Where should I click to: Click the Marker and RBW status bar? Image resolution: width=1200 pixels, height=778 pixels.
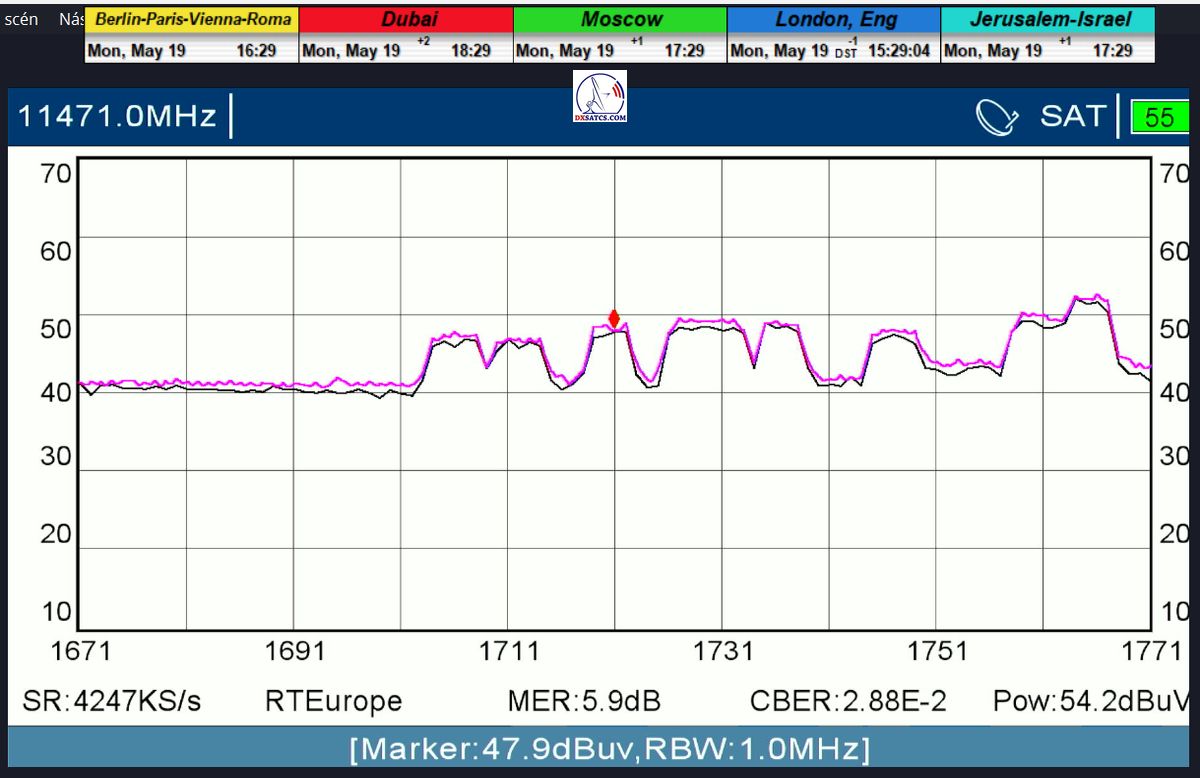pyautogui.click(x=609, y=748)
